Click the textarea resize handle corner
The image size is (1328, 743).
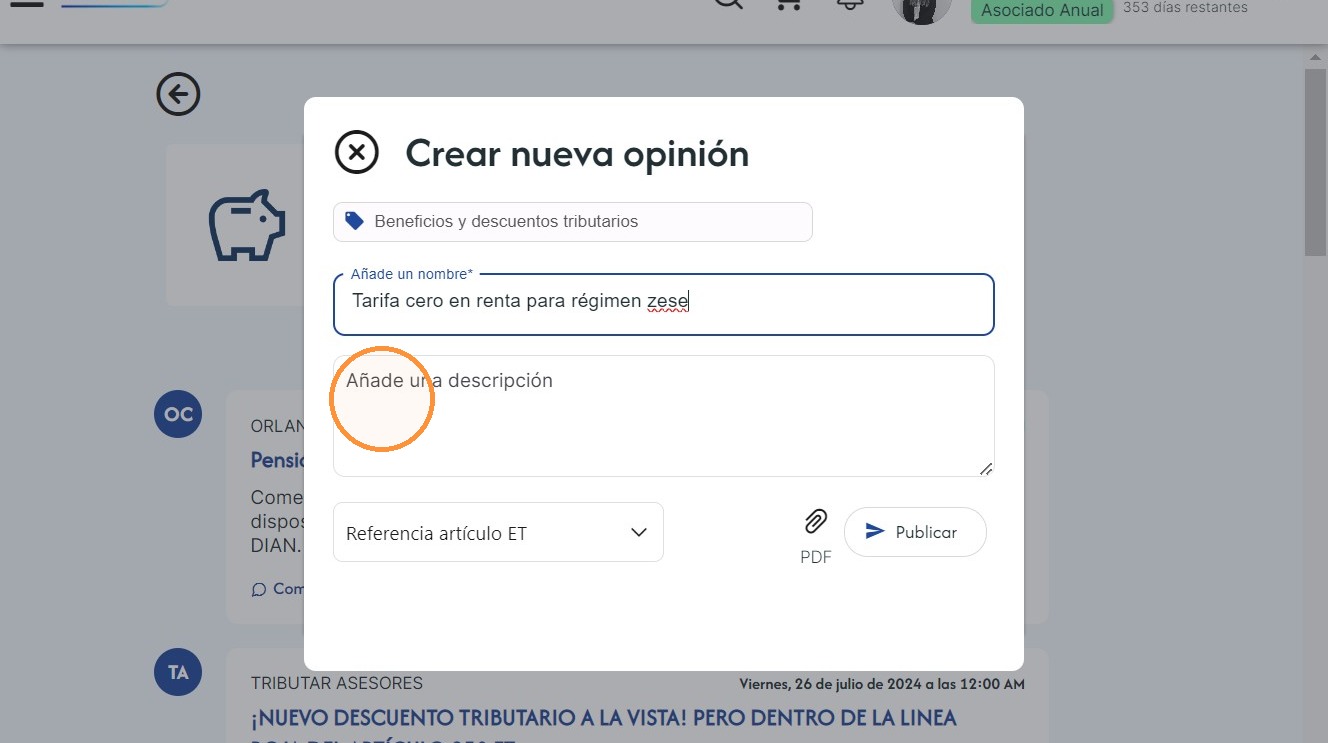[x=986, y=468]
